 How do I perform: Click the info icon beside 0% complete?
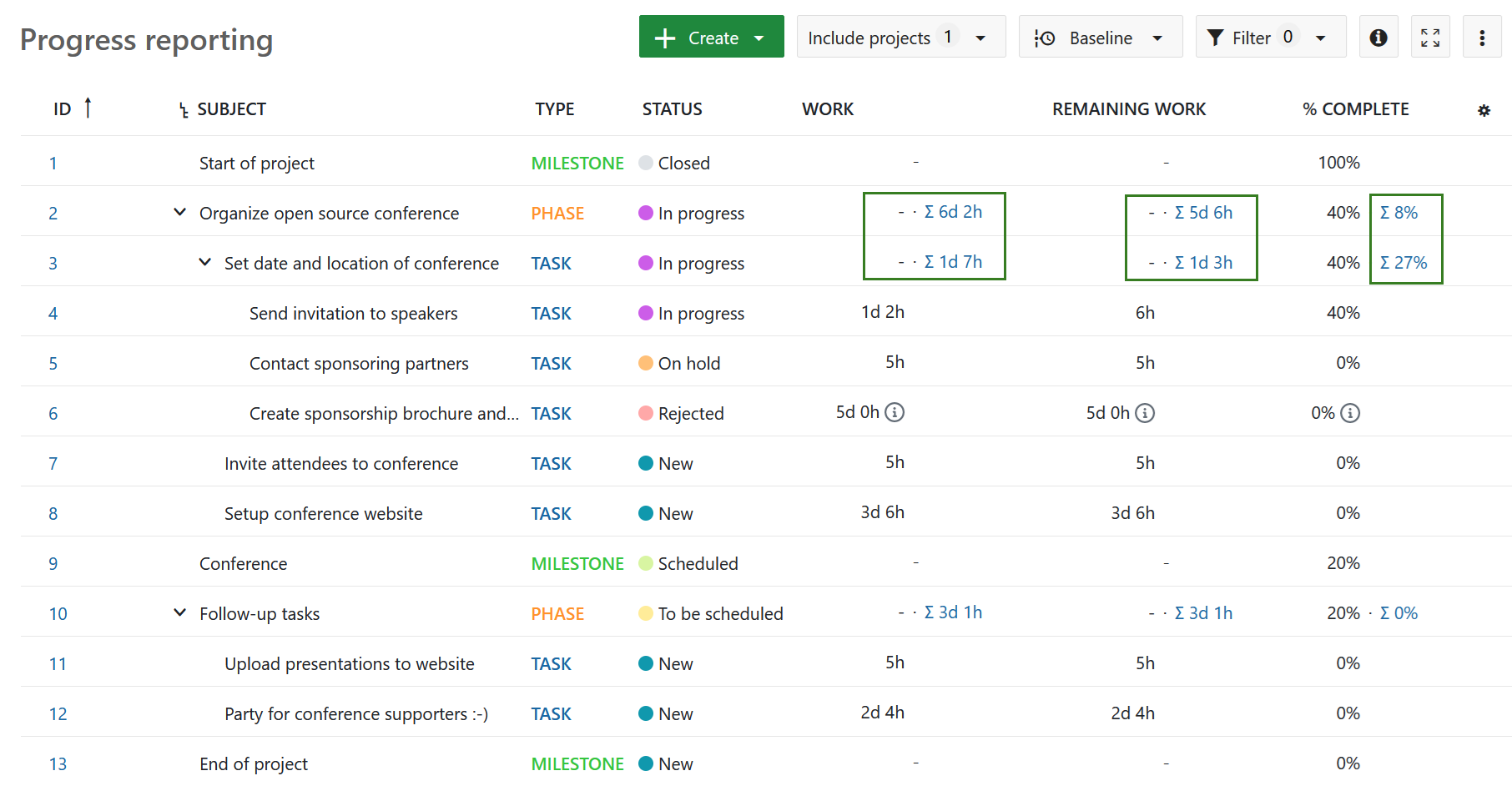(1351, 412)
